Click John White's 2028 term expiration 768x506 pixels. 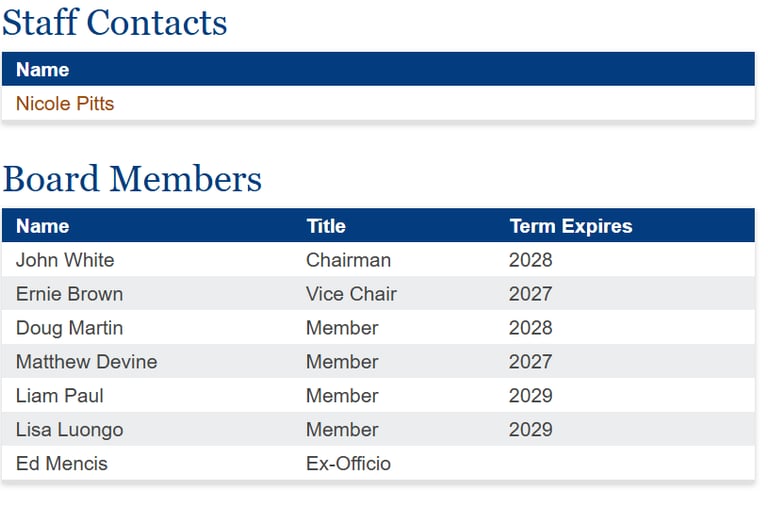[530, 260]
